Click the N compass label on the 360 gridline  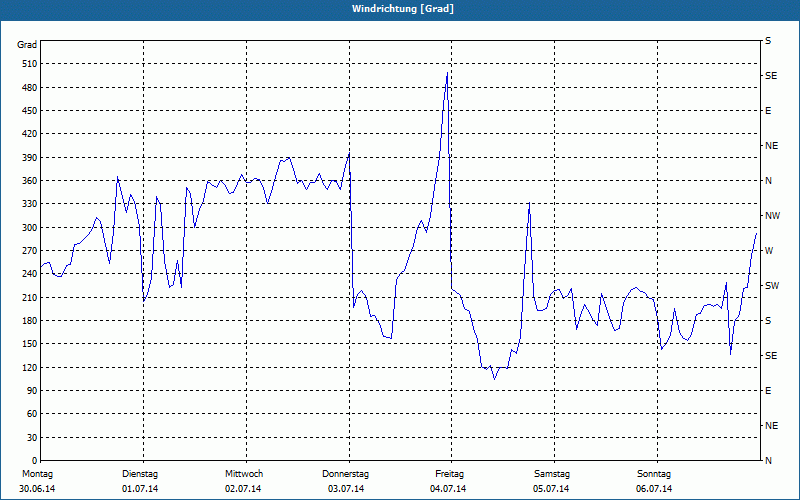coord(768,181)
